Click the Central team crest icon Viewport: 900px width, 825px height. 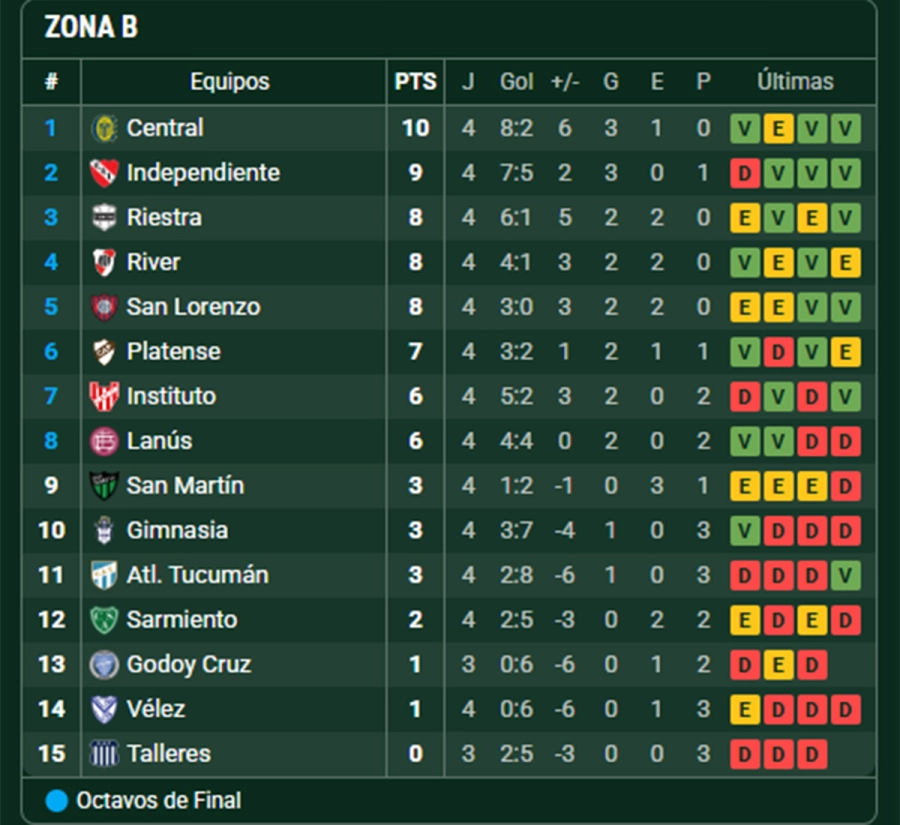point(104,128)
